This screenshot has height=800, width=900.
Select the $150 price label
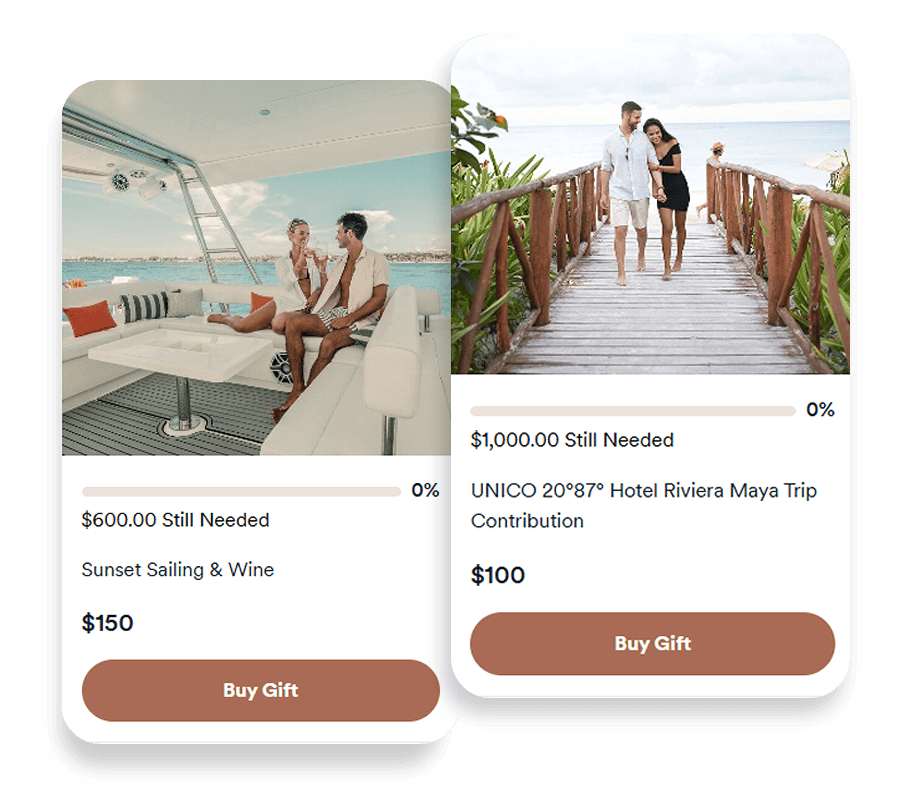107,623
